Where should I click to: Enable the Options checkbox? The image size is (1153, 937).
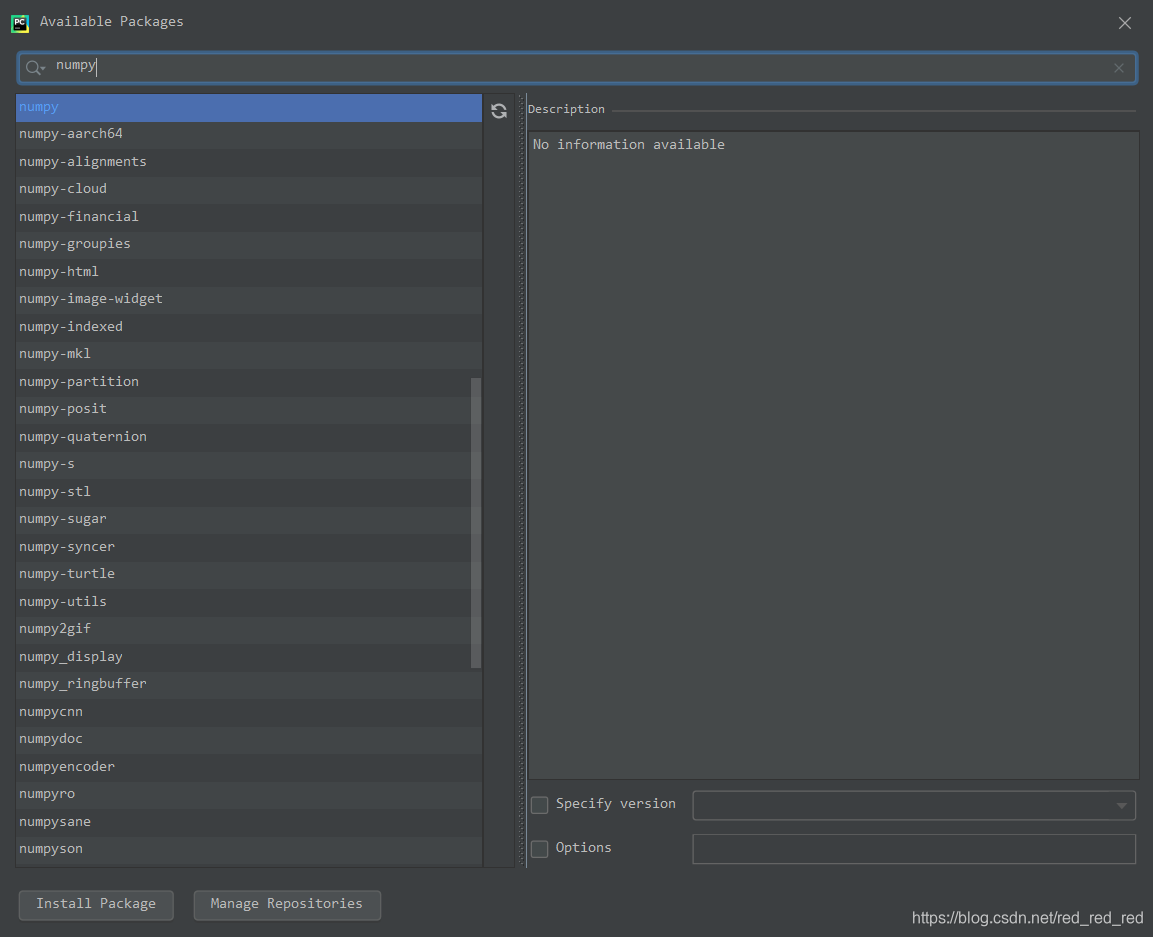(x=540, y=849)
